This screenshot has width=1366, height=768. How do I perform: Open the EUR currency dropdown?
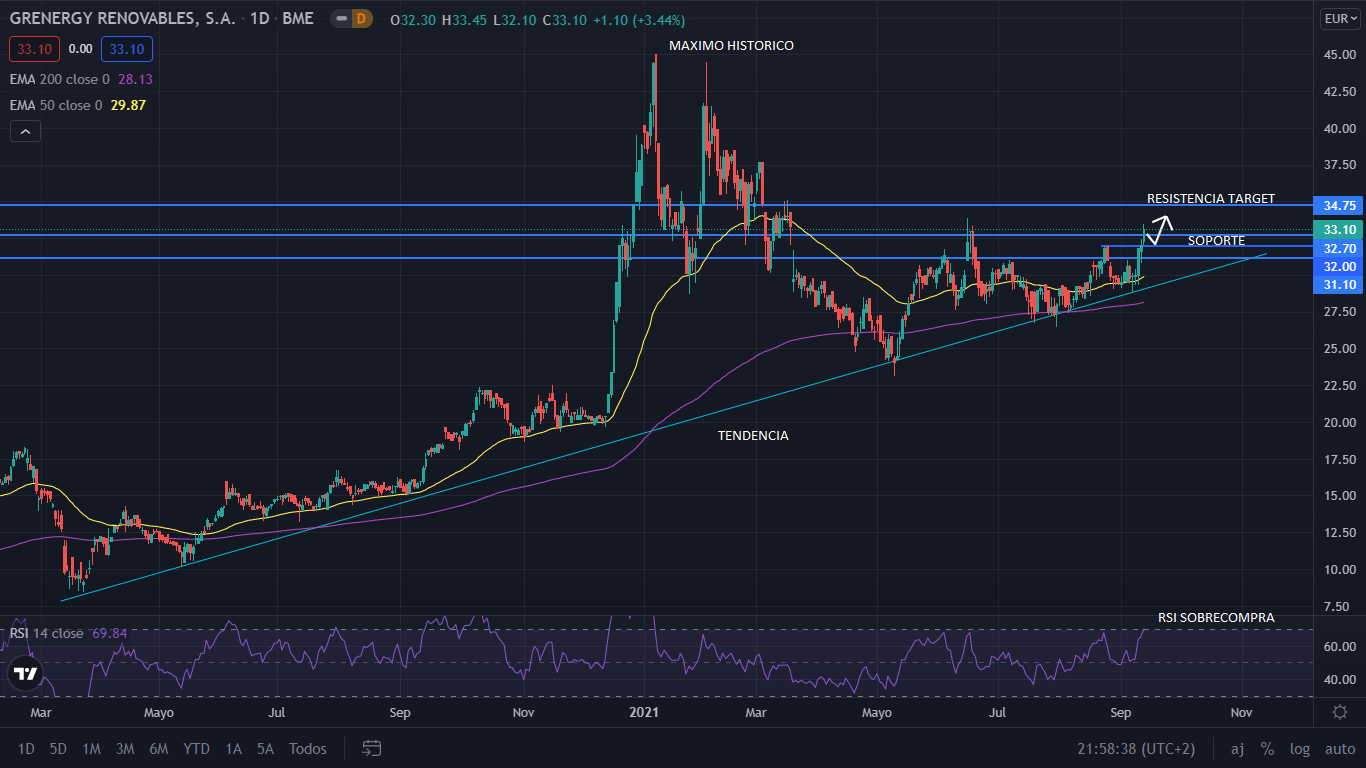coord(1338,19)
